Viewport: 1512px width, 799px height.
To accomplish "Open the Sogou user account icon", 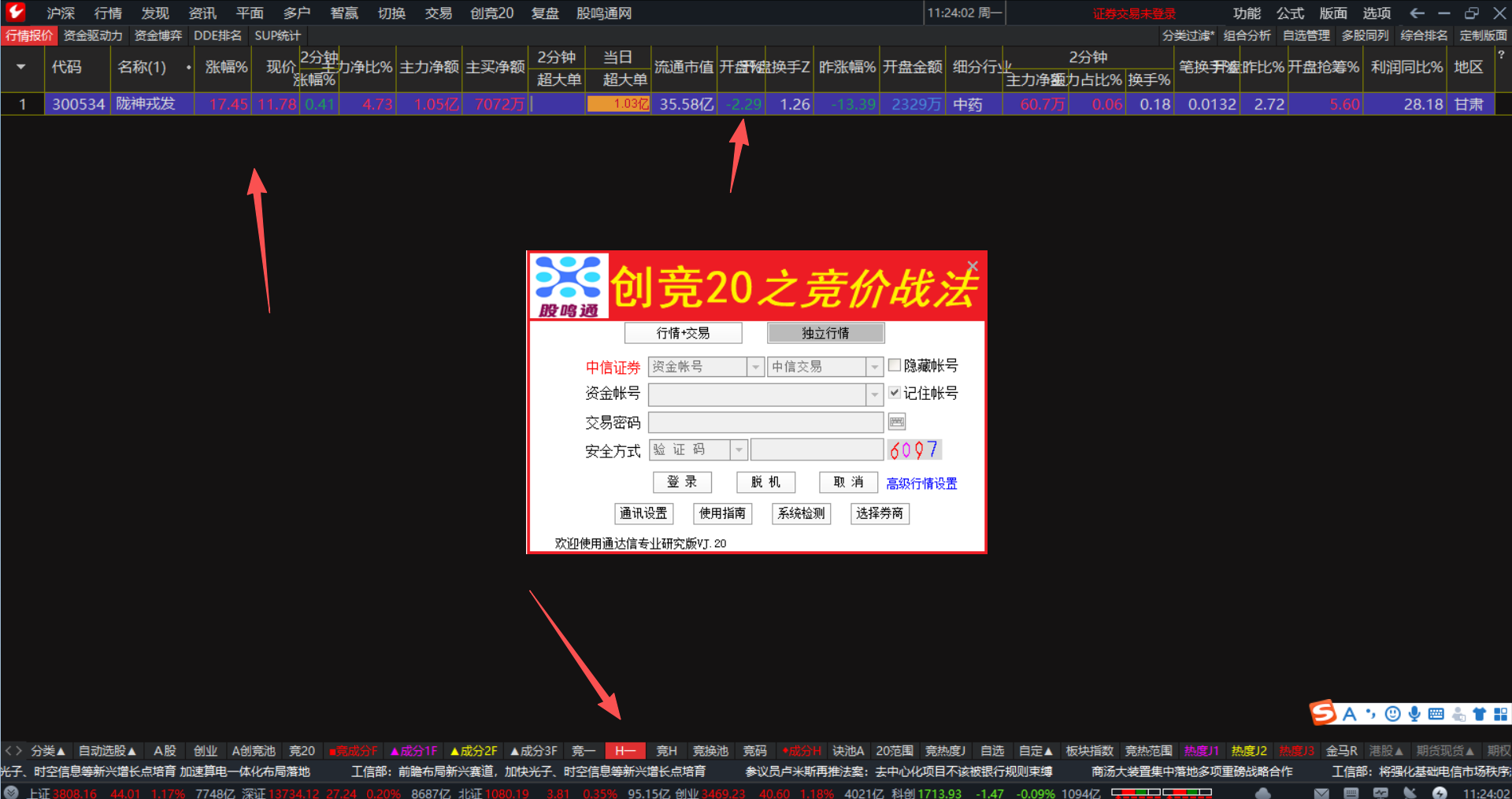I will (x=1458, y=714).
